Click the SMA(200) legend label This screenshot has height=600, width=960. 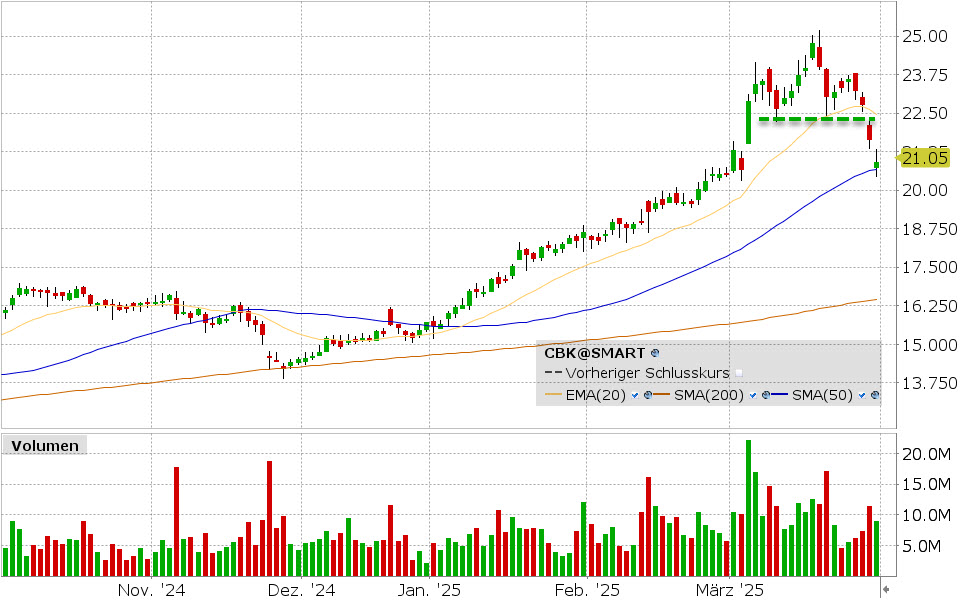point(709,396)
